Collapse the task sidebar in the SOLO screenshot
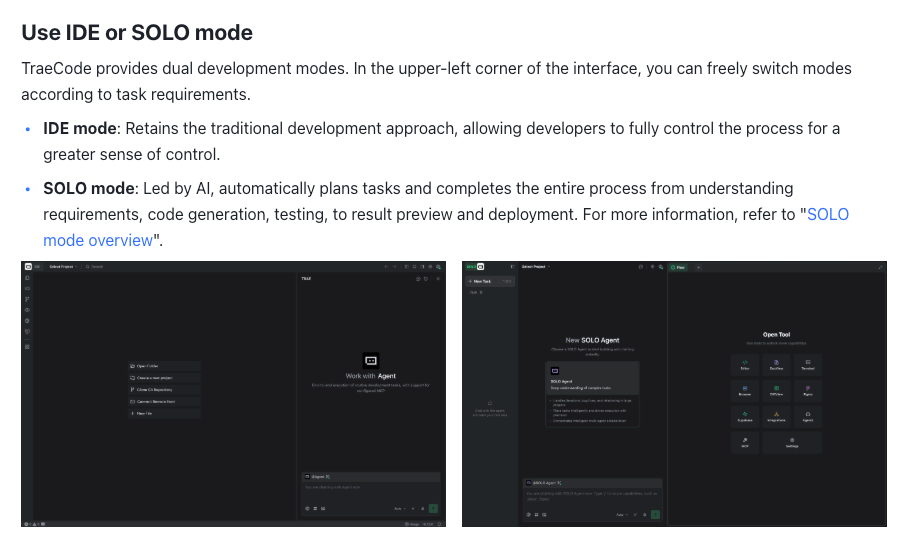Screen dimensions: 908x550 tap(512, 267)
